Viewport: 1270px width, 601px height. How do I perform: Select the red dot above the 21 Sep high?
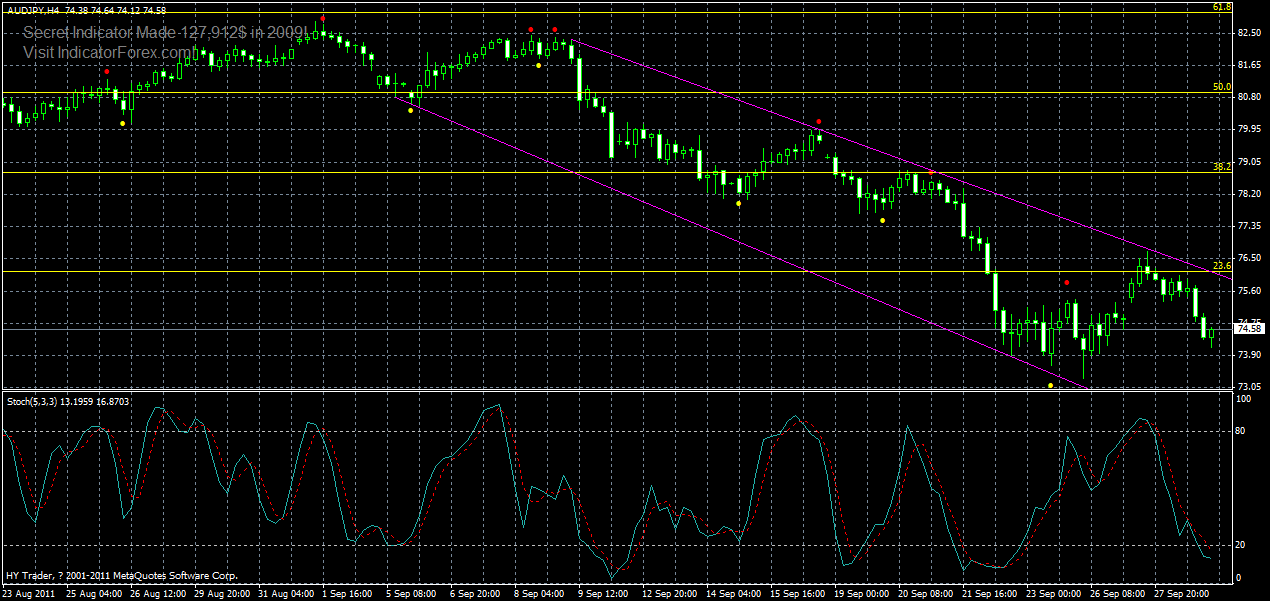(x=1066, y=283)
